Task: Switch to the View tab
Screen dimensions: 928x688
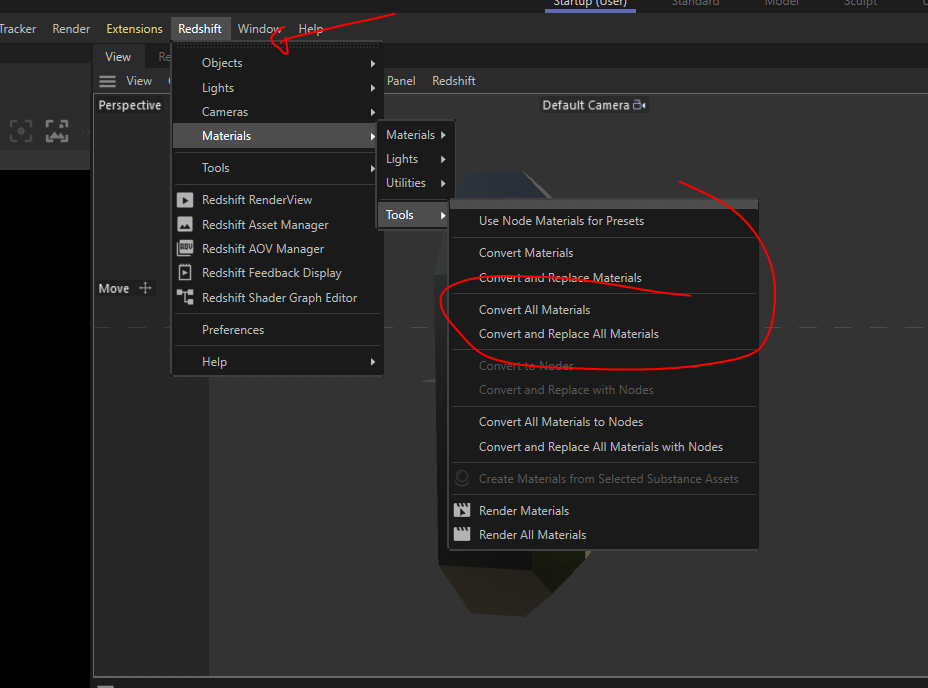Action: pos(118,57)
